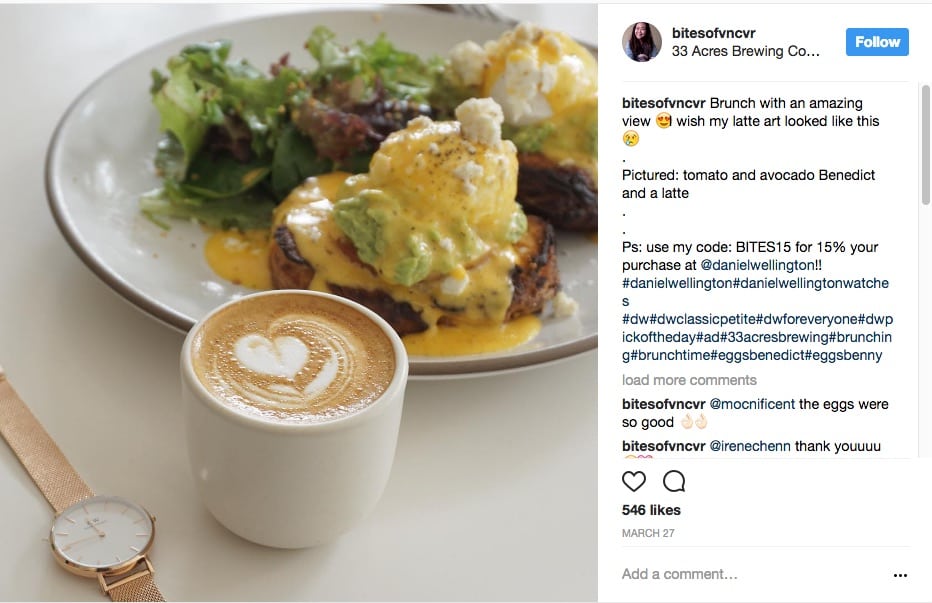View the 546 likes list
The width and height of the screenshot is (932, 603).
tap(651, 510)
